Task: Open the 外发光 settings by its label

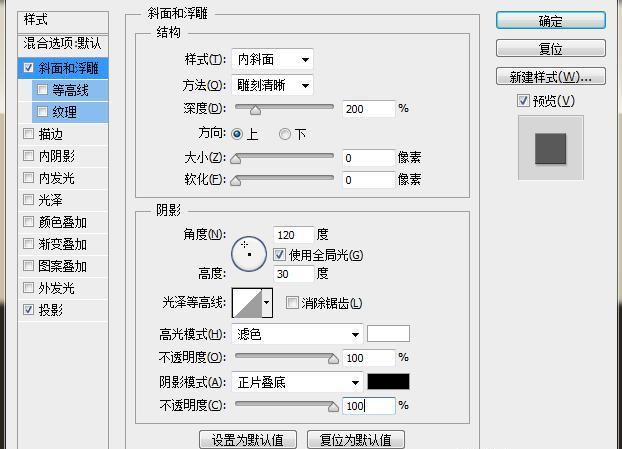Action: pos(57,288)
